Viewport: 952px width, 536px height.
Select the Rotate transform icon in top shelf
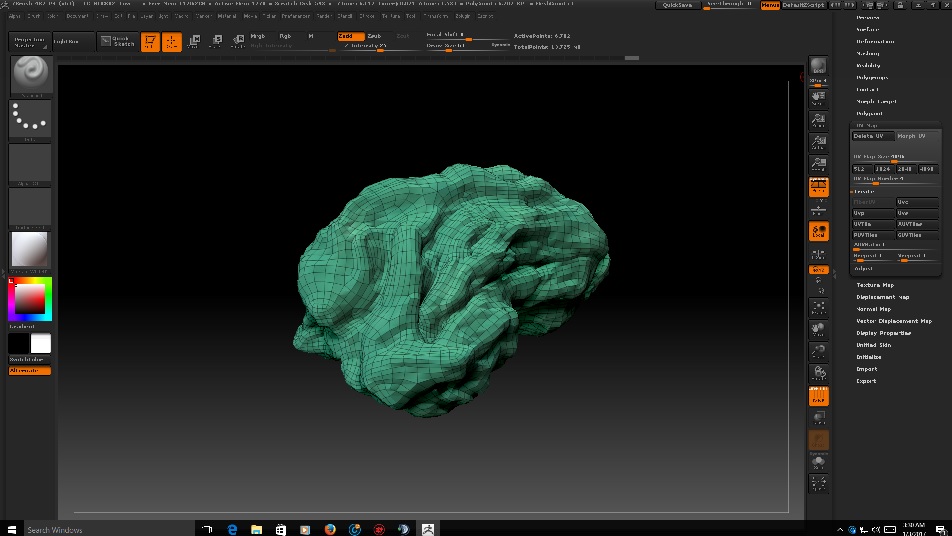click(x=238, y=41)
